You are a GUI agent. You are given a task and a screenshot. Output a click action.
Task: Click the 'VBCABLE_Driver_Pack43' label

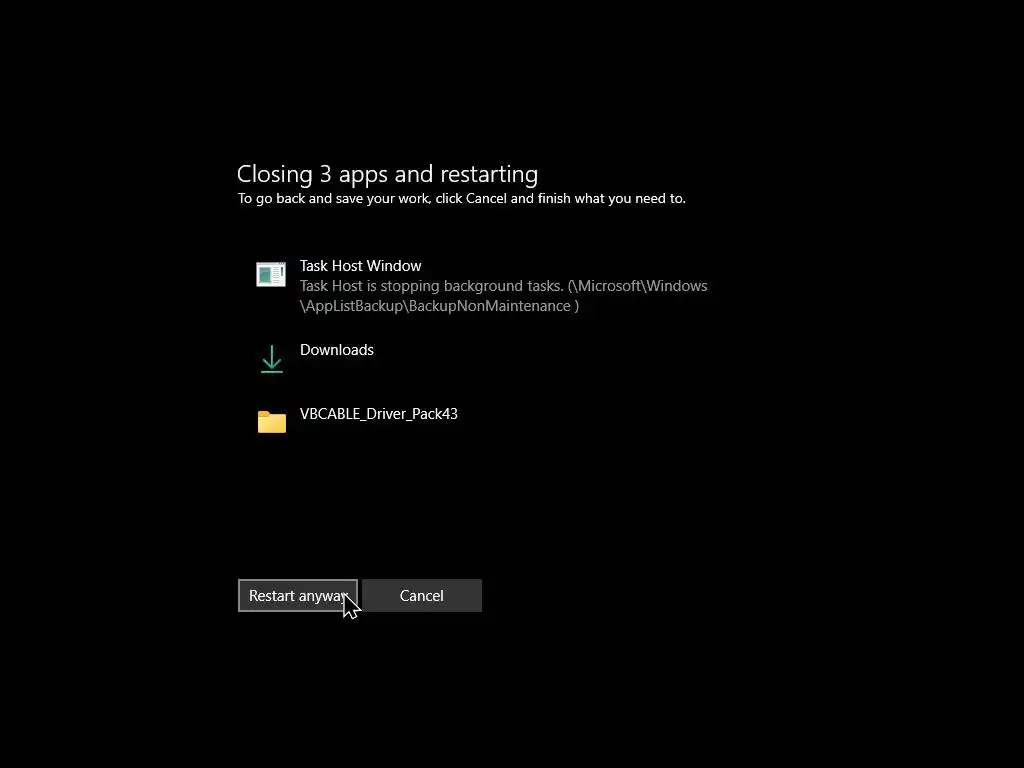tap(379, 414)
